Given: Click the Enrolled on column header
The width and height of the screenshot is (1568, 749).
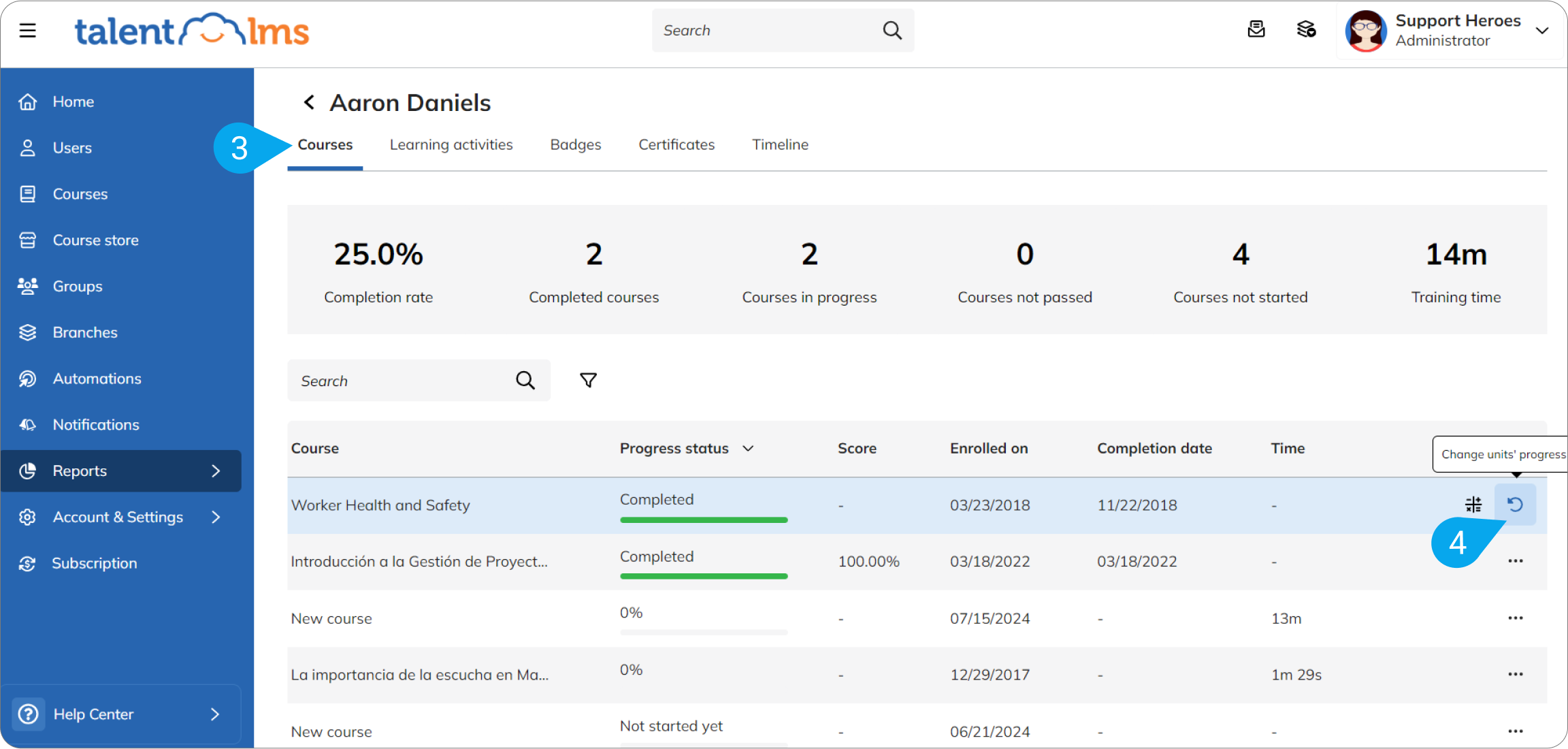Looking at the screenshot, I should point(989,449).
